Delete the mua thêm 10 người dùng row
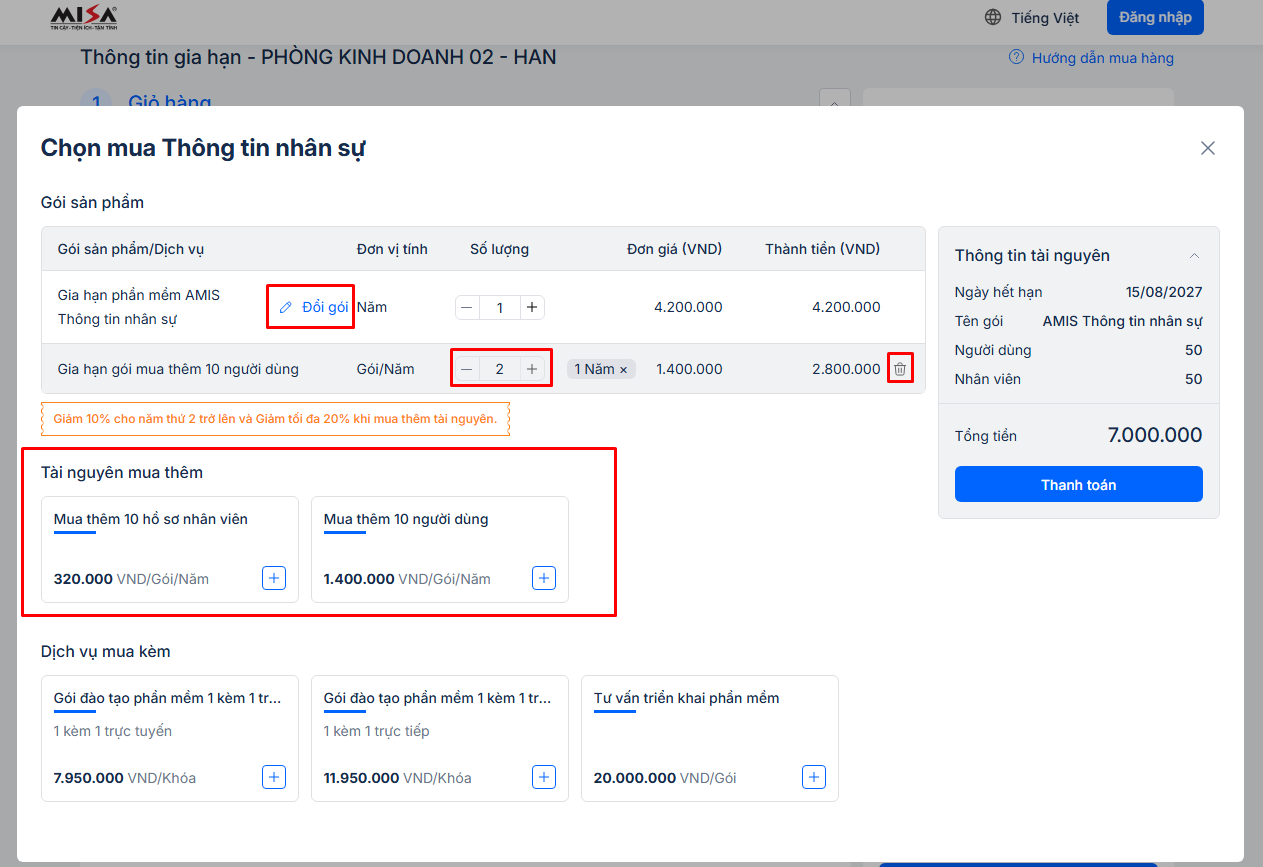The image size is (1263, 867). point(900,369)
